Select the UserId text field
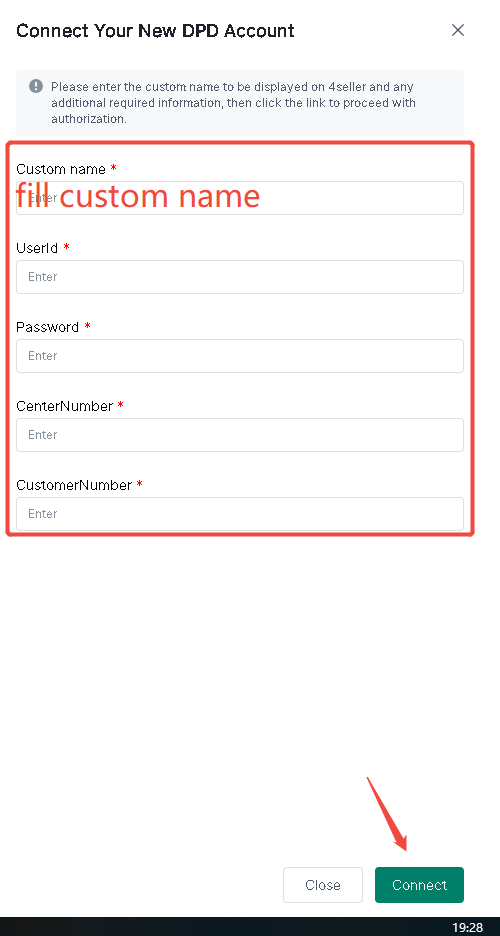Viewport: 500px width, 936px height. tap(240, 277)
